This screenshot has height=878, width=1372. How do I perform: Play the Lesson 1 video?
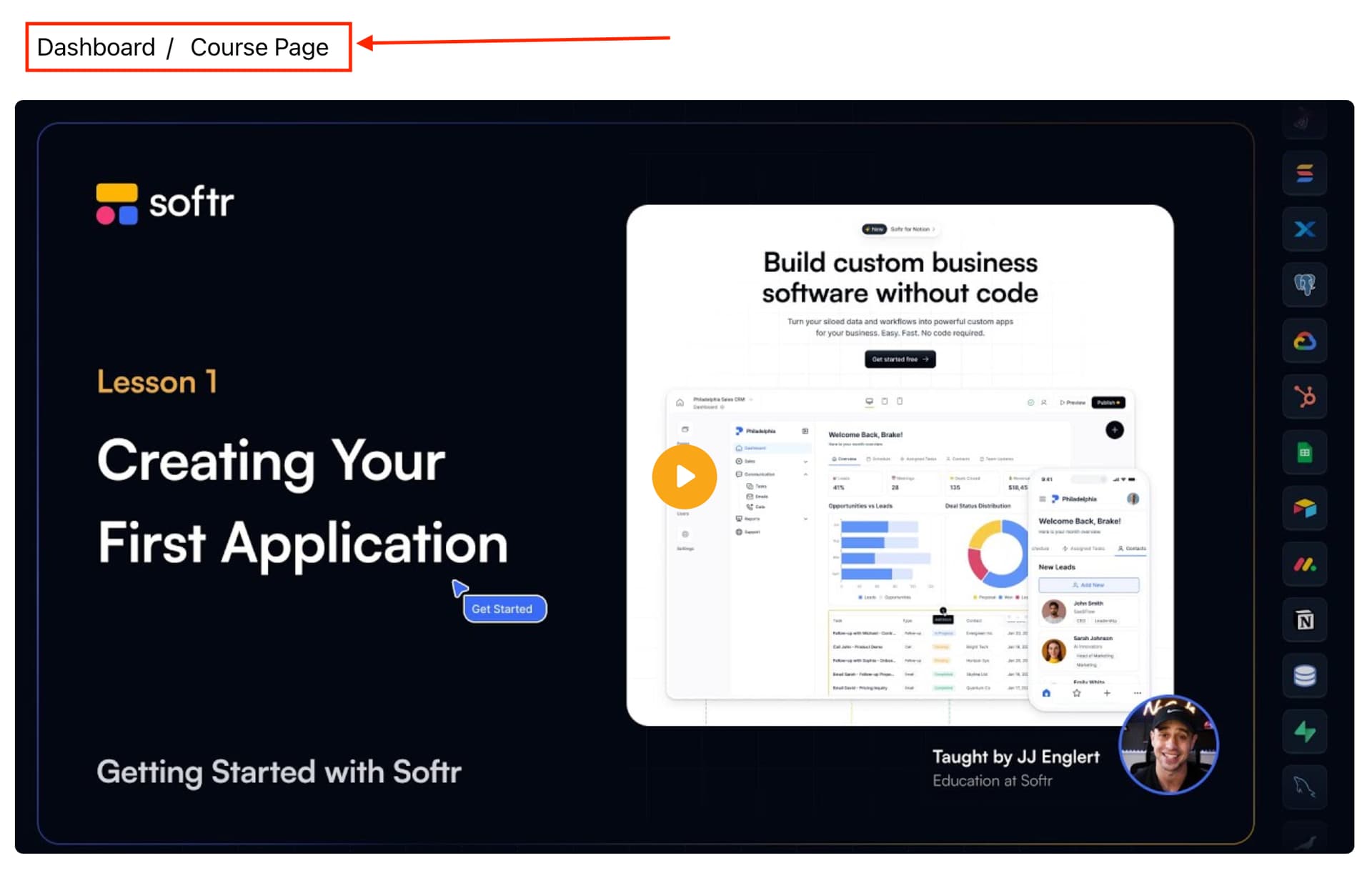coord(684,477)
